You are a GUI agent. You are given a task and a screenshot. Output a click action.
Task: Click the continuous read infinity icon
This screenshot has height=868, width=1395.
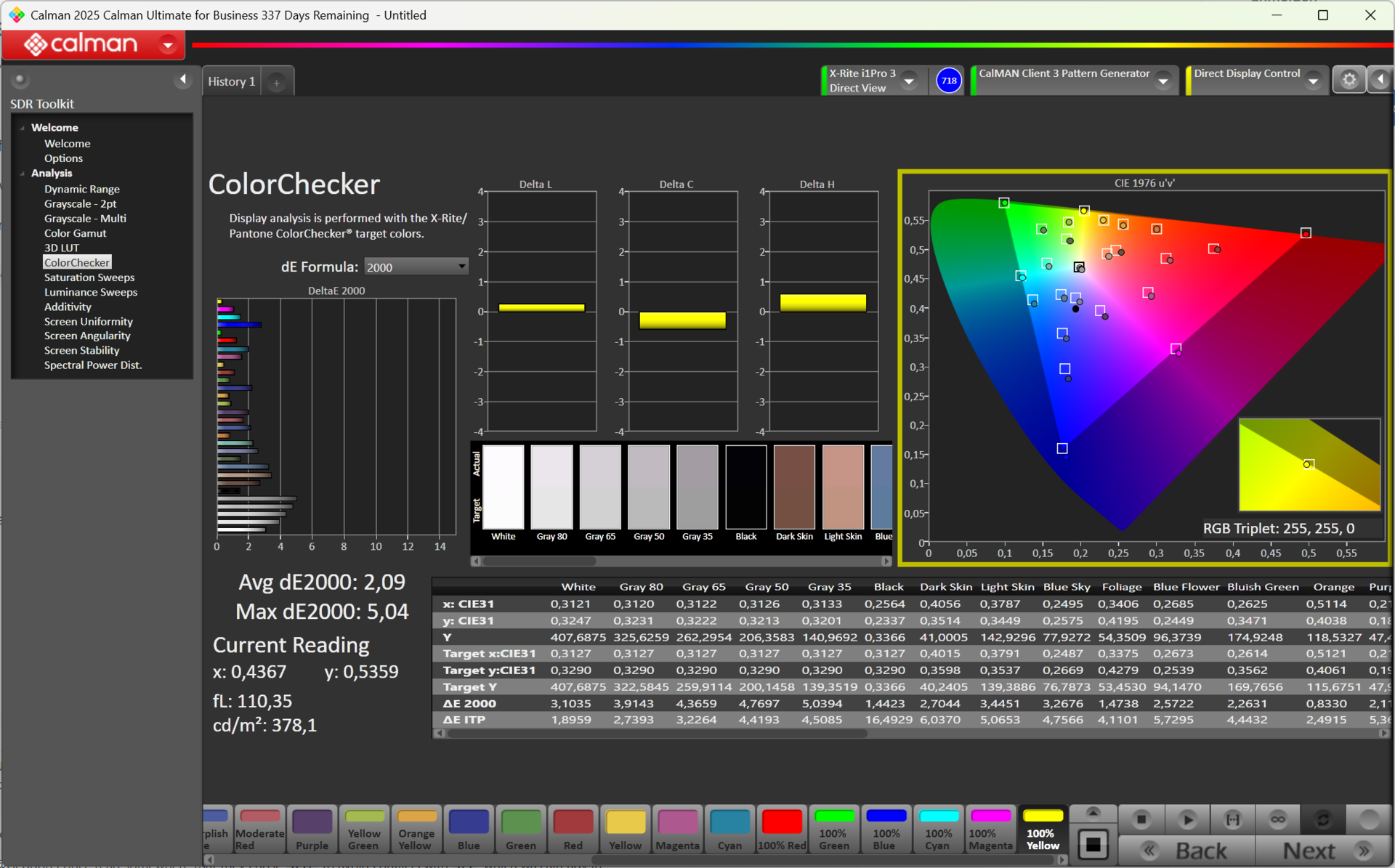(1277, 819)
